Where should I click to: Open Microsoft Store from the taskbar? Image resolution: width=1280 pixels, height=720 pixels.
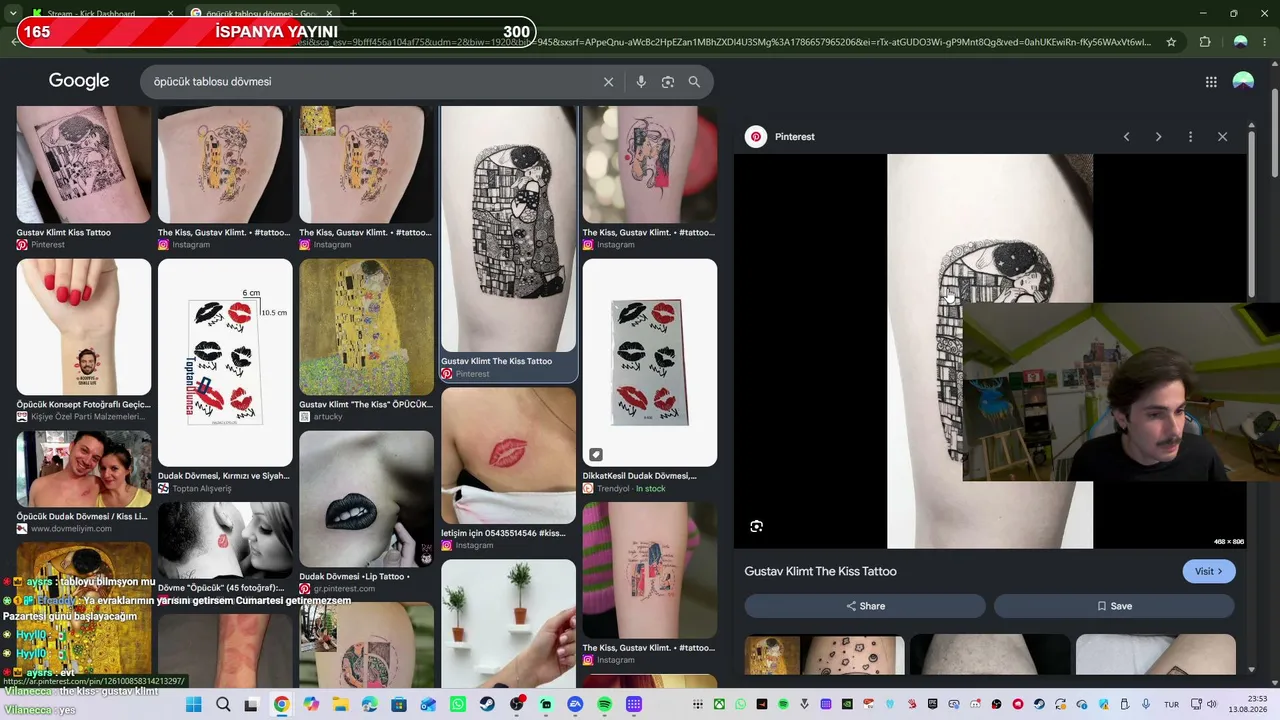(x=399, y=705)
